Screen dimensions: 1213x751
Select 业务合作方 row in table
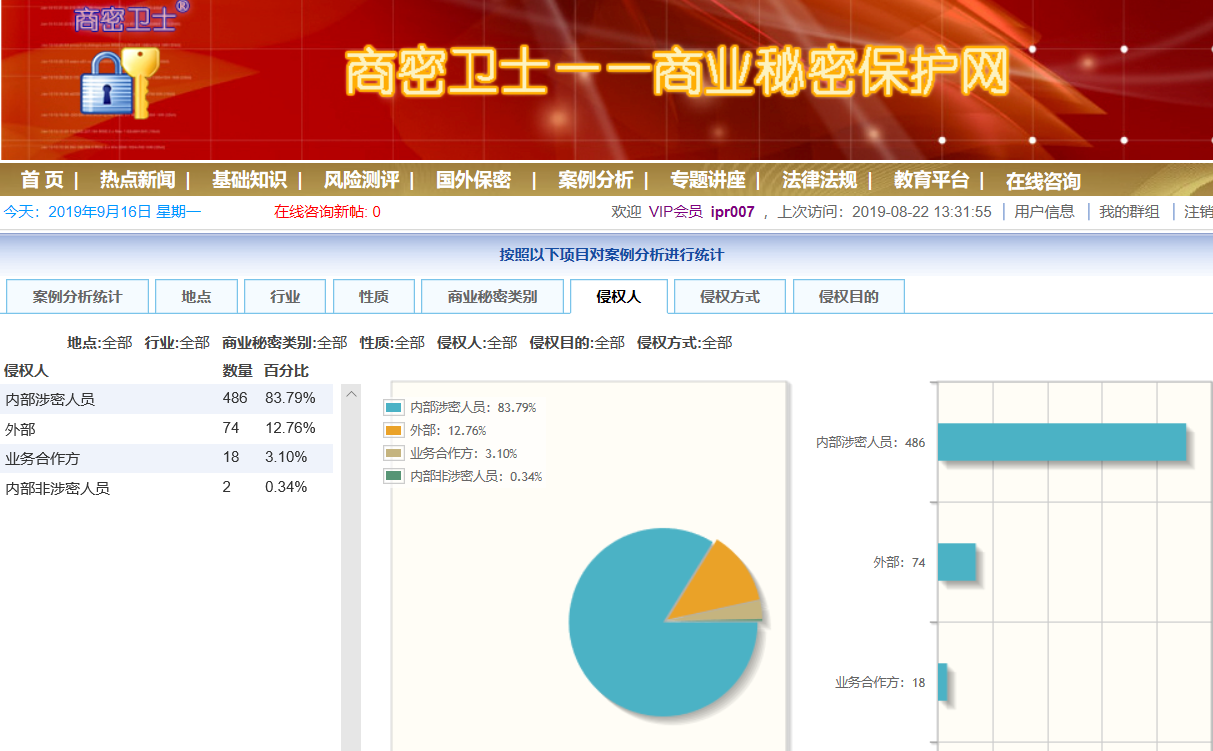point(166,458)
